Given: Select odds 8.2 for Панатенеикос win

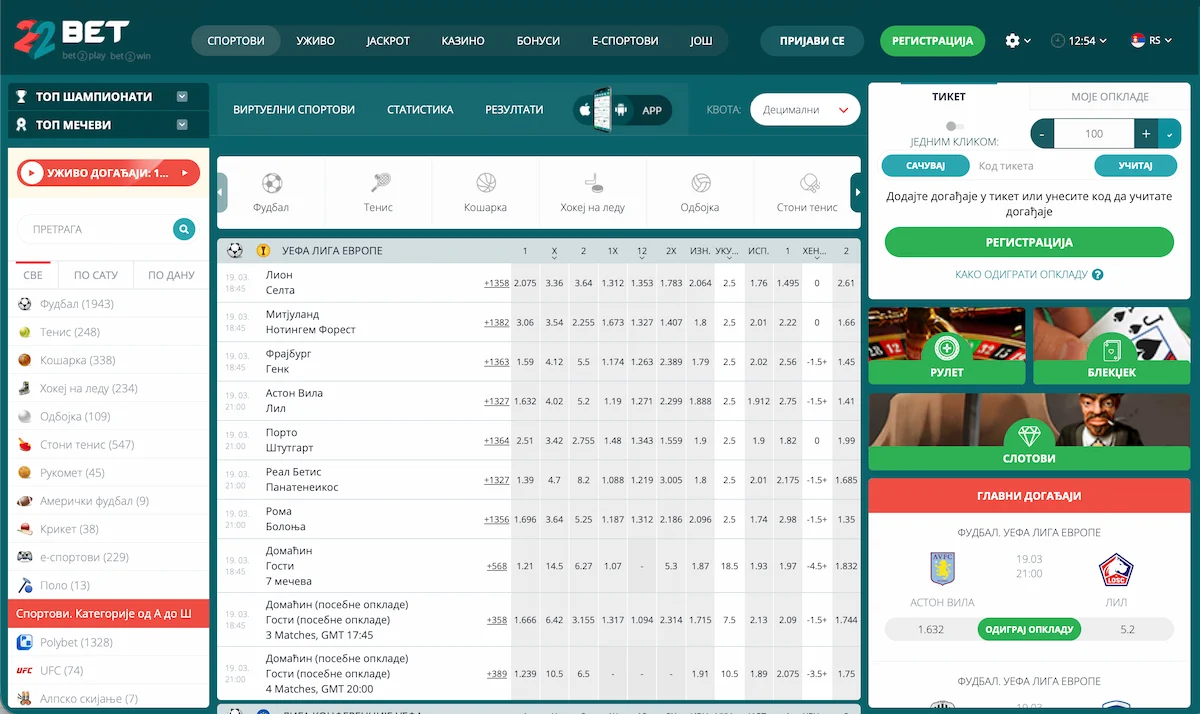Looking at the screenshot, I should tap(583, 480).
